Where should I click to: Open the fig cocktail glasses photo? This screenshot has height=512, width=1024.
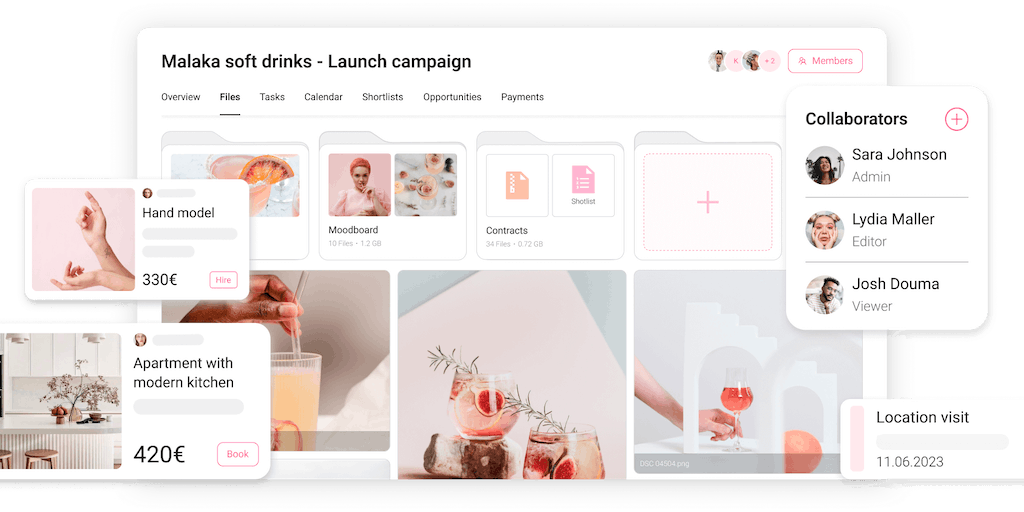512,375
